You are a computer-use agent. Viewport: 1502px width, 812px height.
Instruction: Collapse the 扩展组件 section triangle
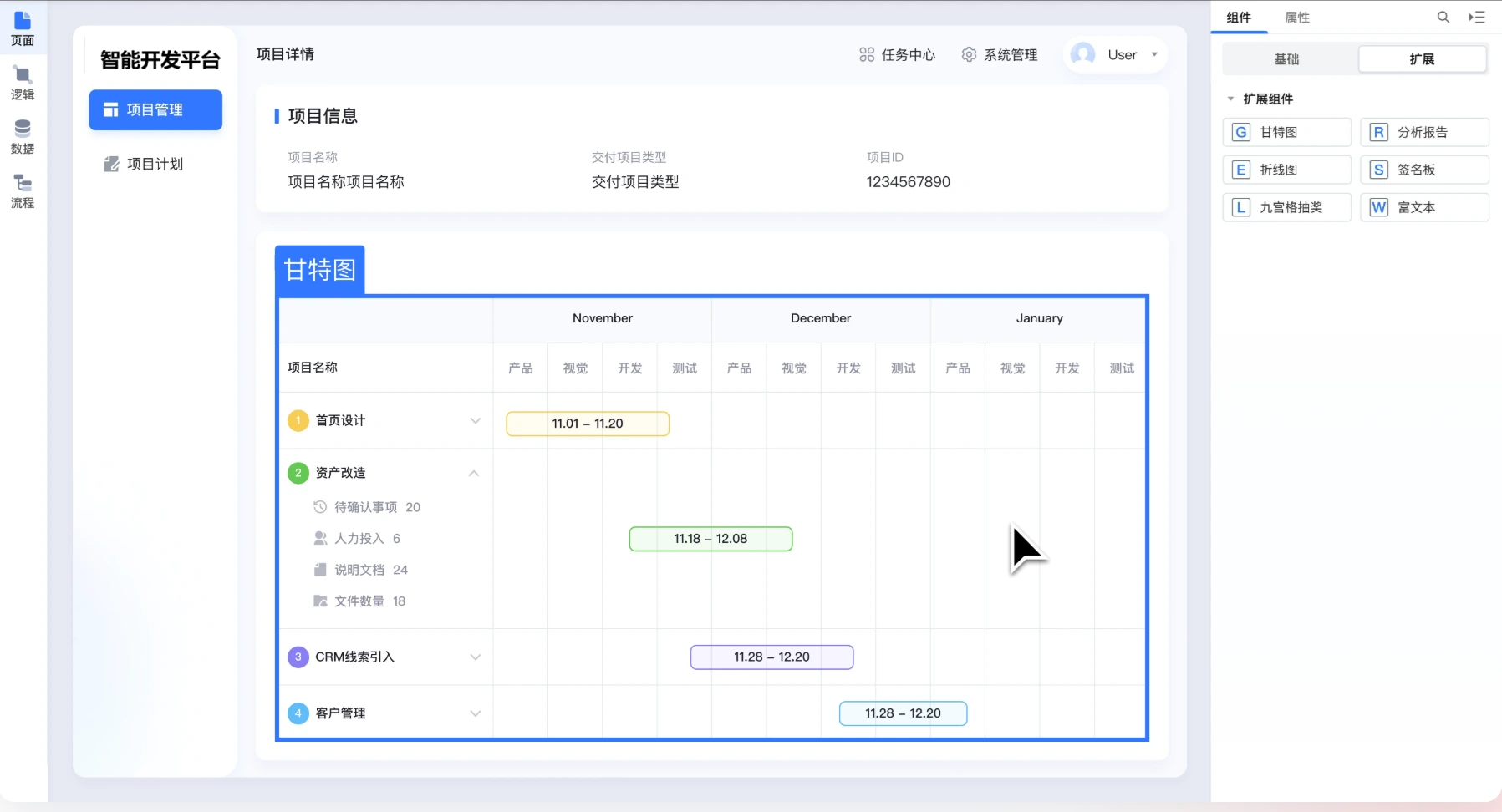pyautogui.click(x=1230, y=99)
